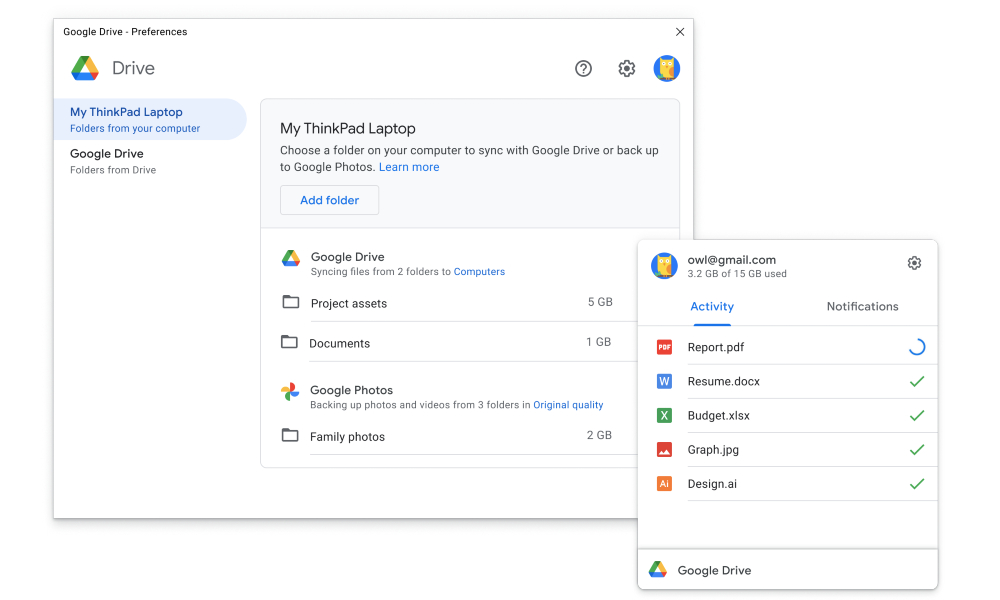Click the PDF icon for Report.pdf
This screenshot has height=600, width=1000.
[664, 347]
